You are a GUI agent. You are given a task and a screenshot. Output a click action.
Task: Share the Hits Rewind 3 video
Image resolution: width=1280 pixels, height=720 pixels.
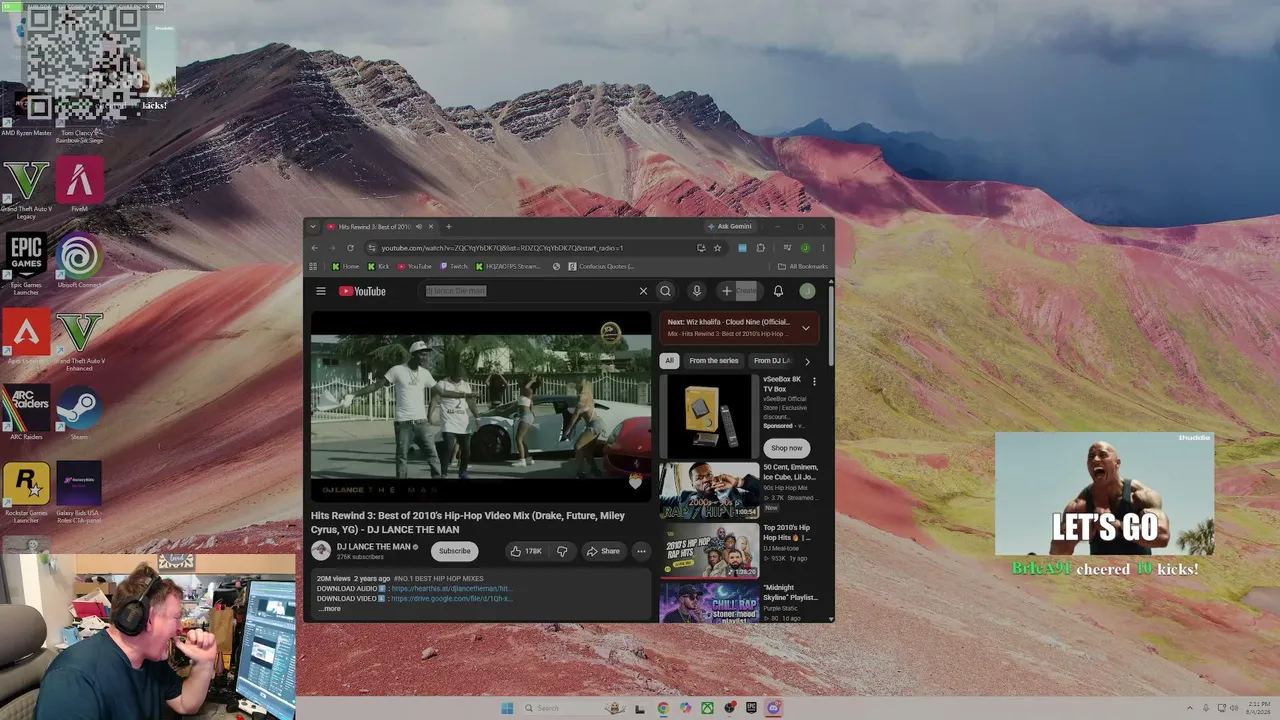(603, 551)
